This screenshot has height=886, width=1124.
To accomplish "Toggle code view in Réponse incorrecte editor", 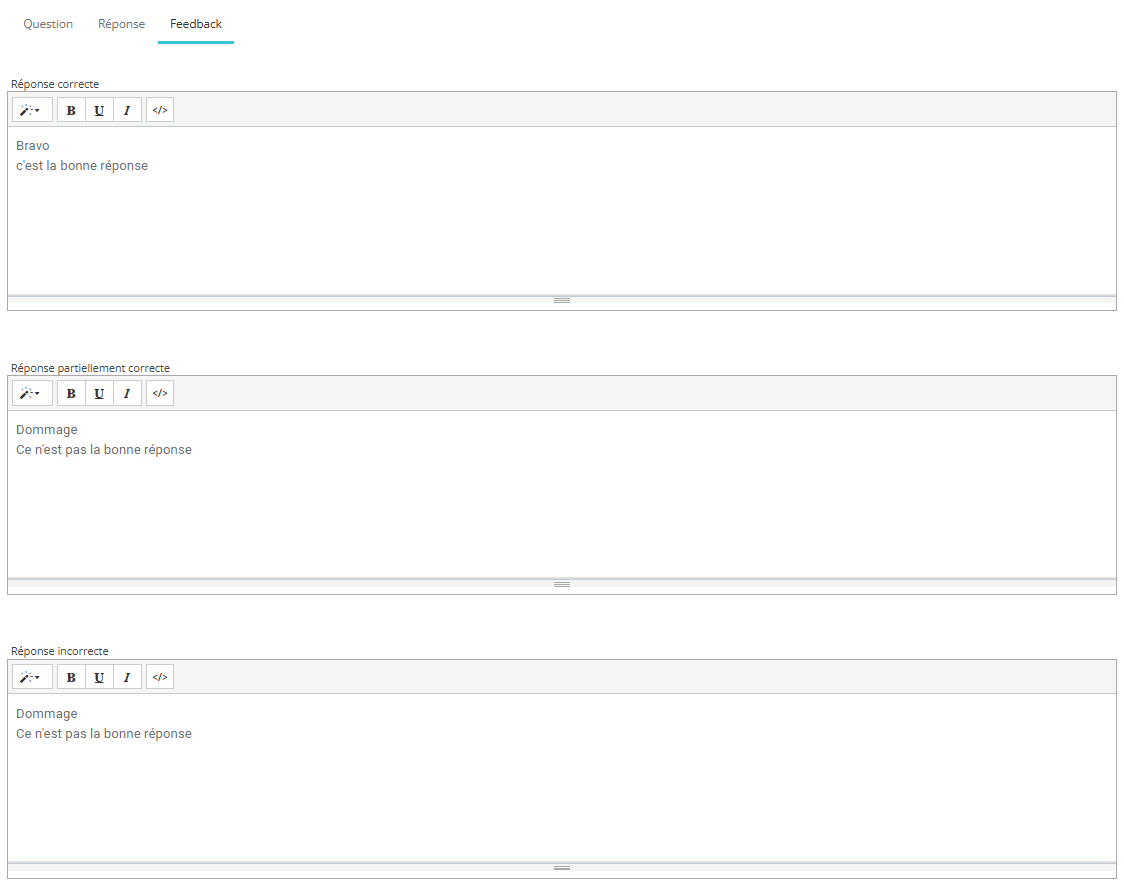I will pos(160,678).
